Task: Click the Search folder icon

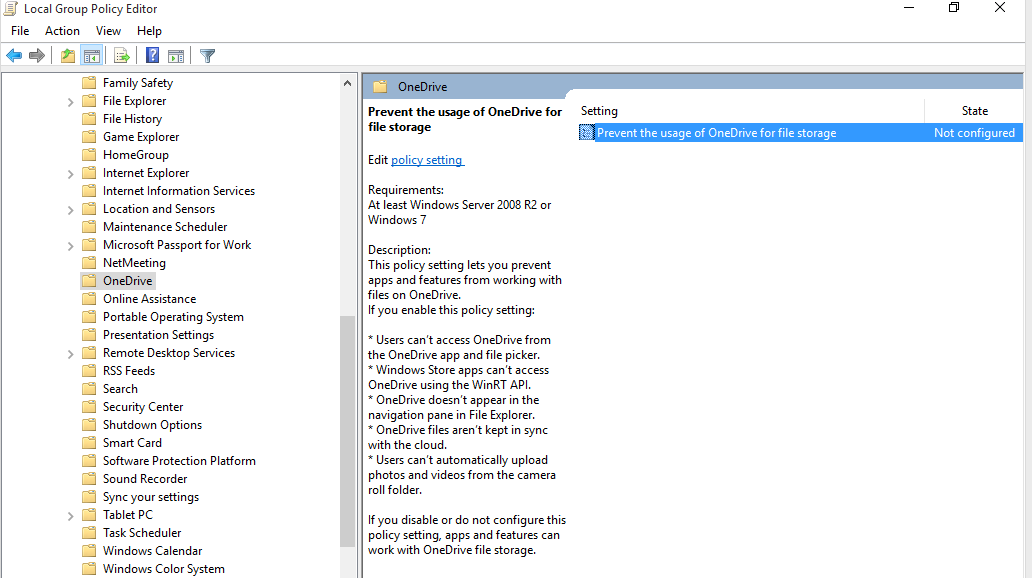Action: (x=89, y=389)
